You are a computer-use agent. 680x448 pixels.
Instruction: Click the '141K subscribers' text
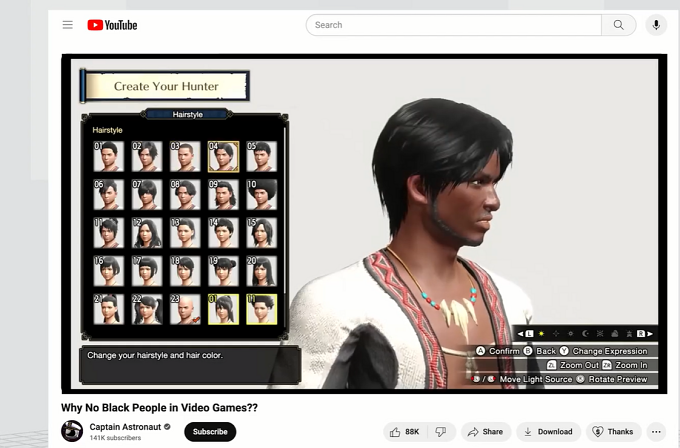(115, 438)
